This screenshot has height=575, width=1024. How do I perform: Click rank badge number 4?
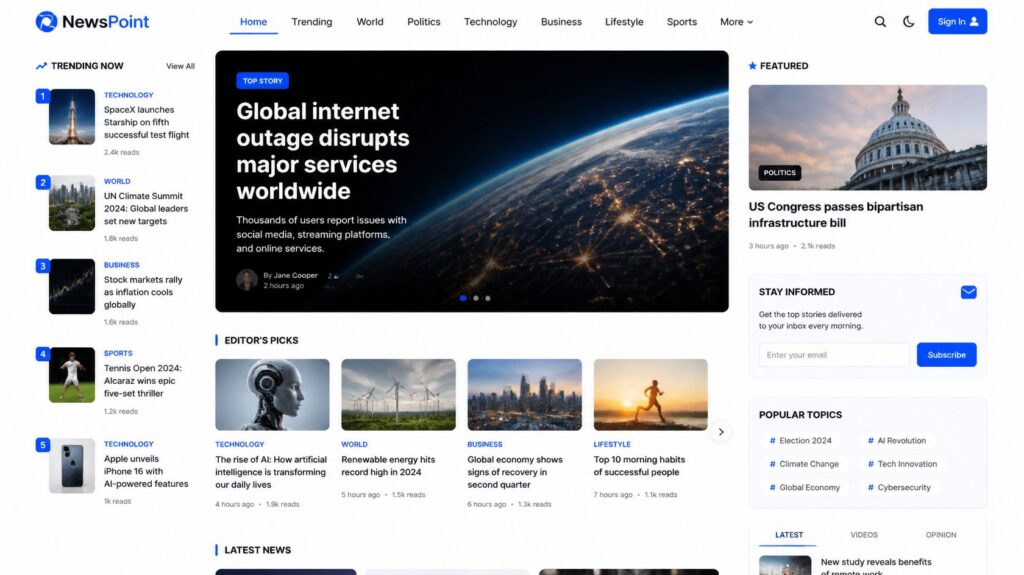[42, 354]
